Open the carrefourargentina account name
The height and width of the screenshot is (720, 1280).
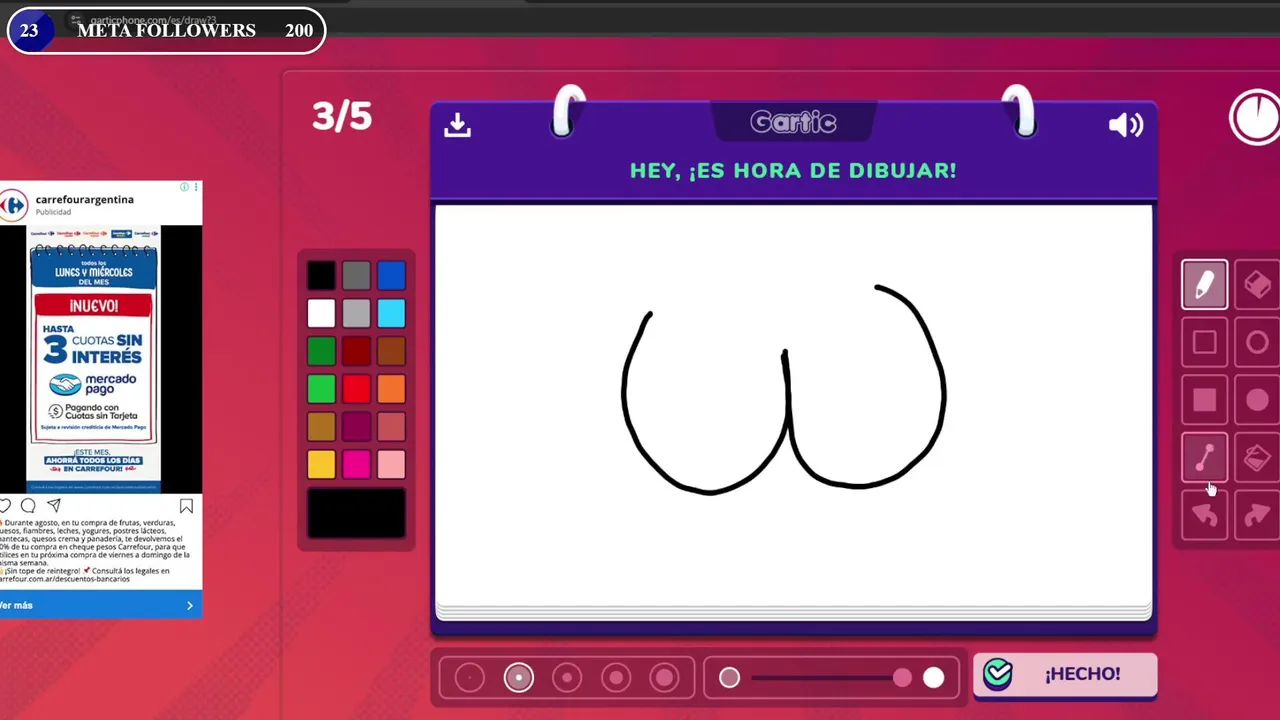[85, 199]
